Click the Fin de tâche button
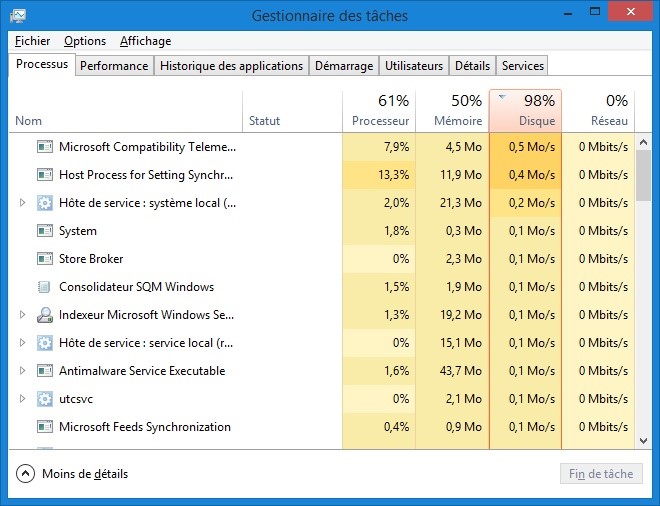 coord(601,474)
